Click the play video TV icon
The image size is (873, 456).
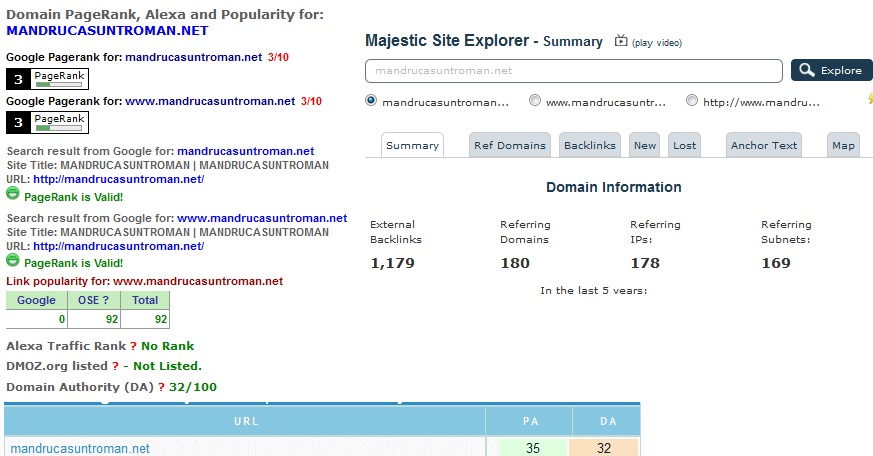621,41
